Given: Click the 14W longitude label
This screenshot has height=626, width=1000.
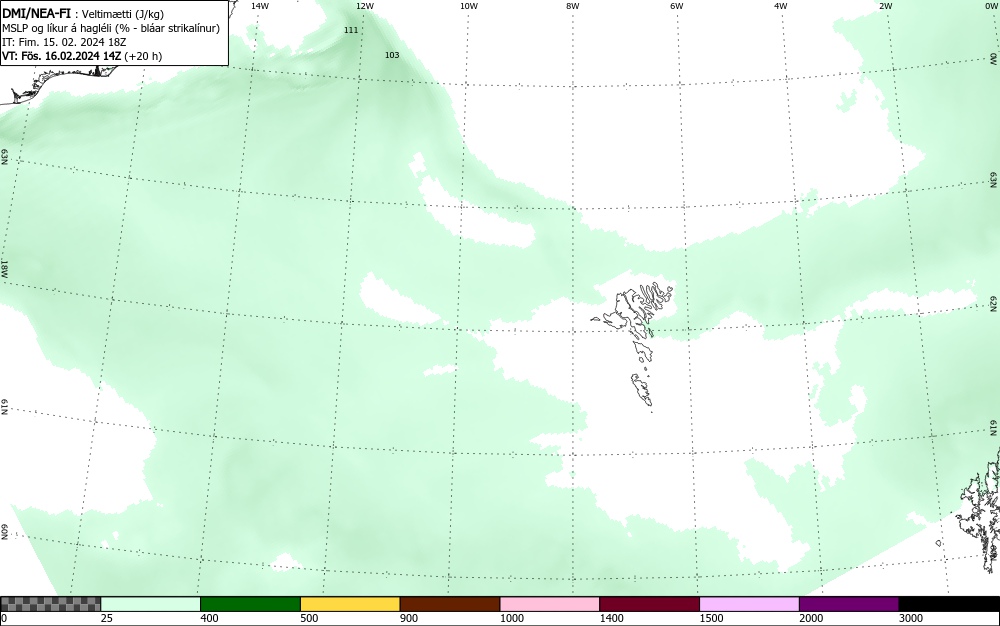Looking at the screenshot, I should pyautogui.click(x=260, y=6).
